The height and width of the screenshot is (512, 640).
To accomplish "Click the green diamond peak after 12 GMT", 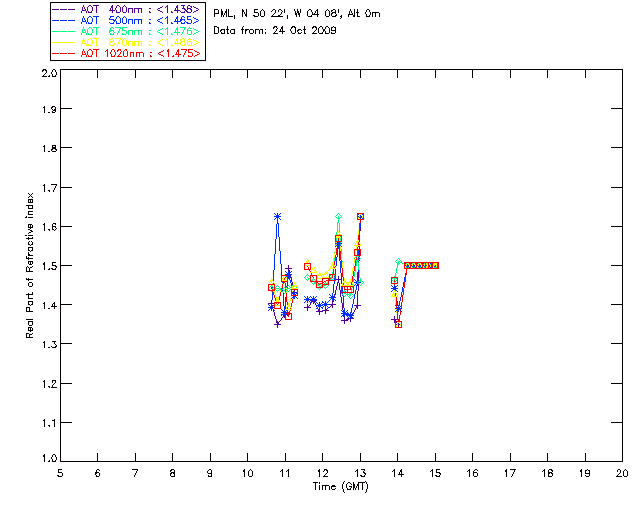I will 338,216.
